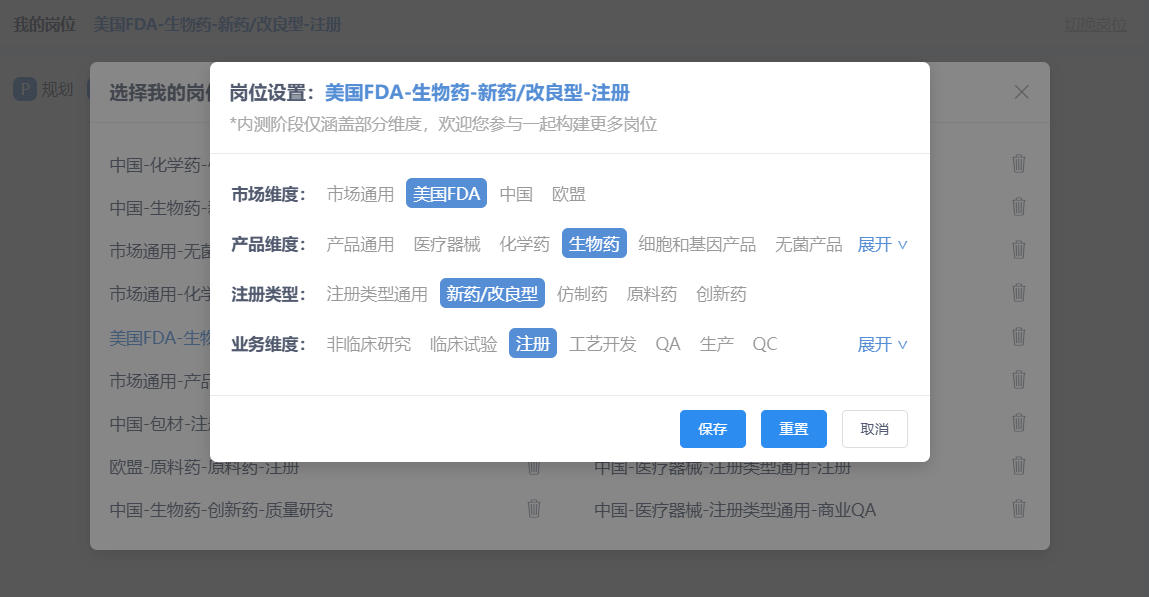Close the 选择我的岗位 panel with X
This screenshot has width=1149, height=597.
point(1021,92)
